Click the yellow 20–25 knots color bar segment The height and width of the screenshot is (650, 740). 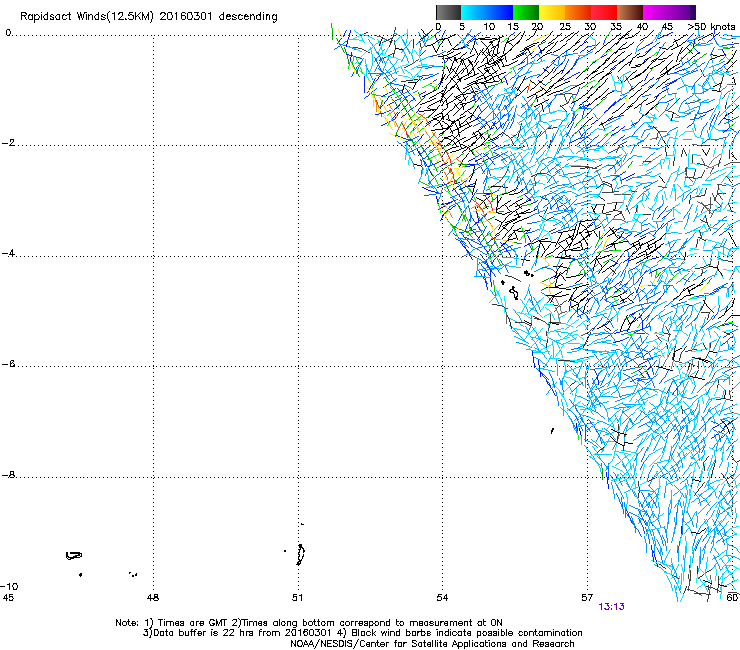pyautogui.click(x=552, y=12)
